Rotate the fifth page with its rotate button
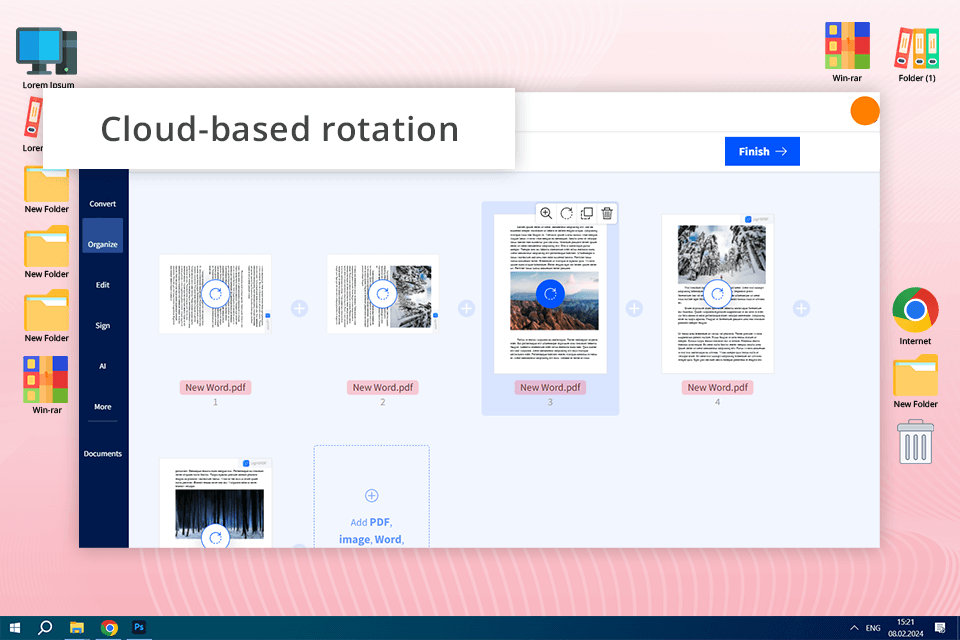 tap(216, 536)
